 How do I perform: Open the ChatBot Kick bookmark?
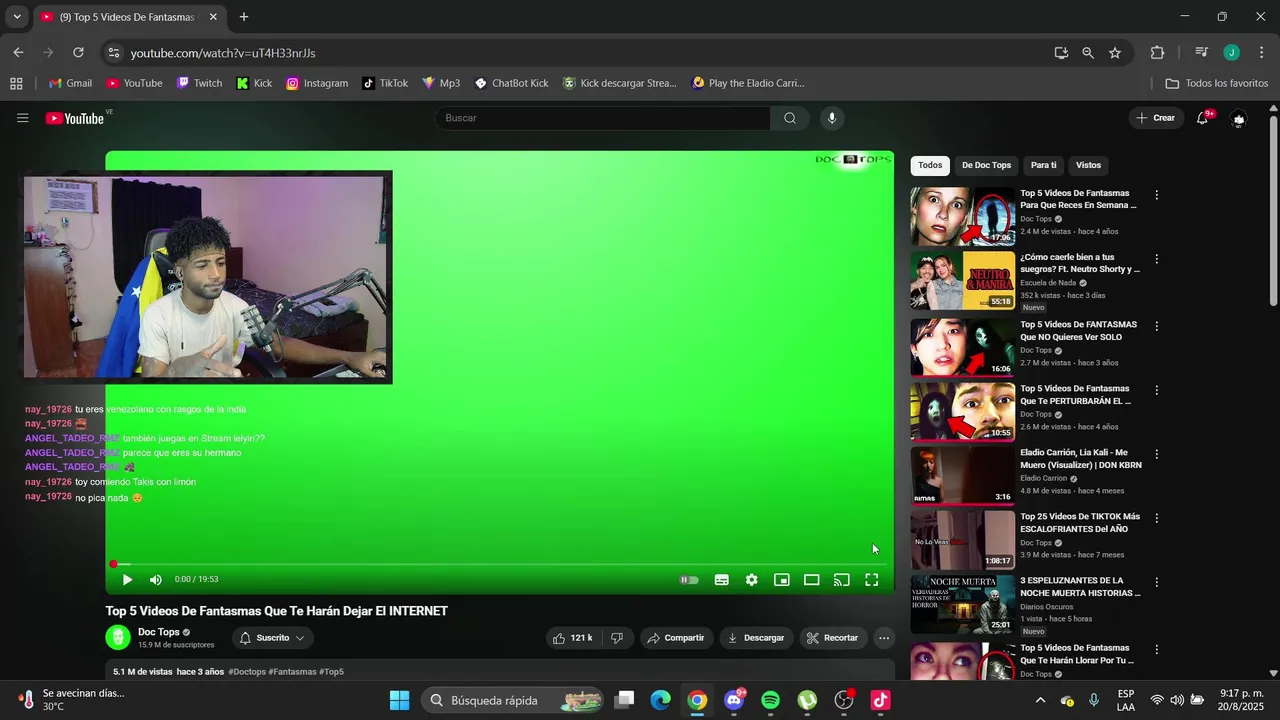click(512, 83)
